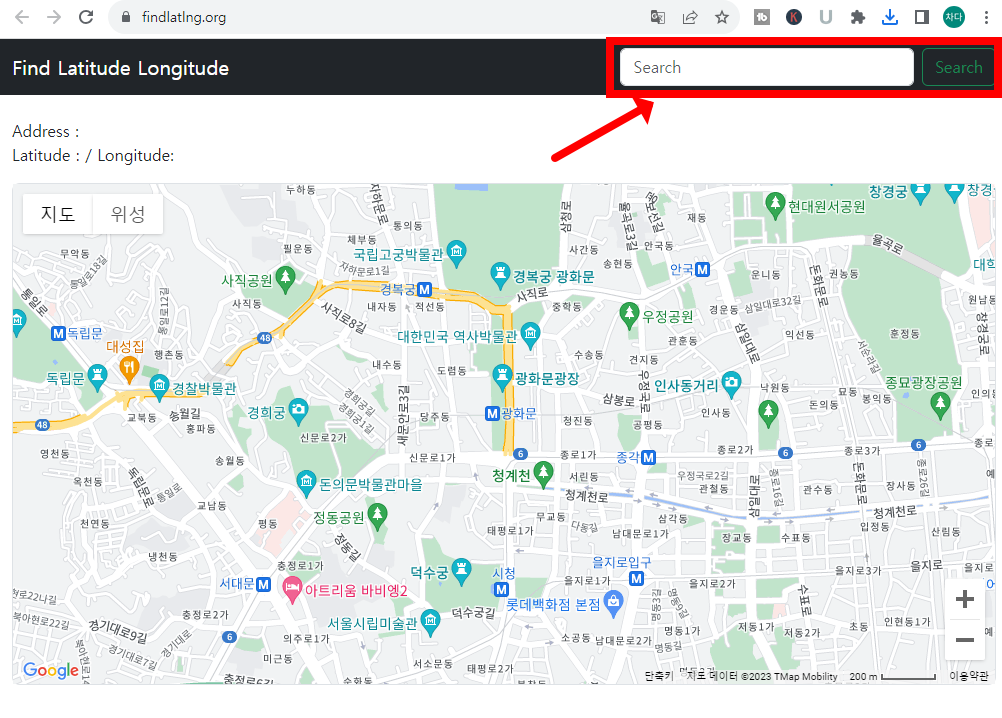1002x718 pixels.
Task: Toggle the 200 m map scale bar
Action: click(x=893, y=676)
